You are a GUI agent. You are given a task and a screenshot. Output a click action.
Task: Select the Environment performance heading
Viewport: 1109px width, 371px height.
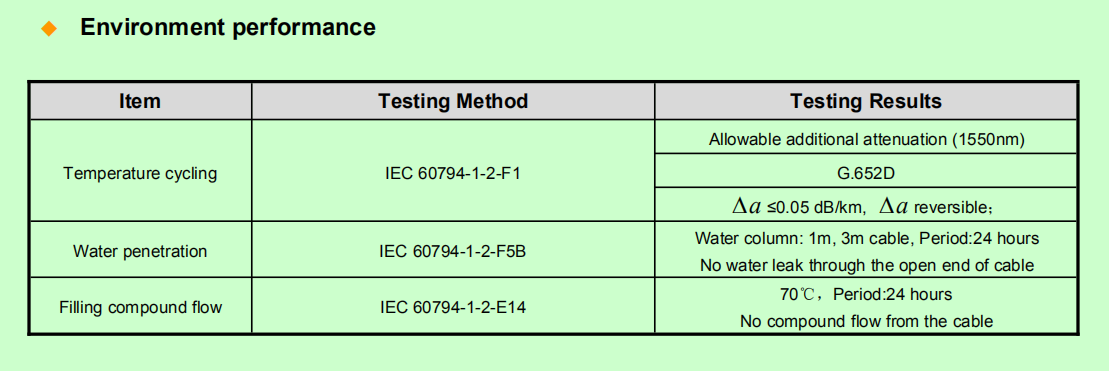(228, 27)
